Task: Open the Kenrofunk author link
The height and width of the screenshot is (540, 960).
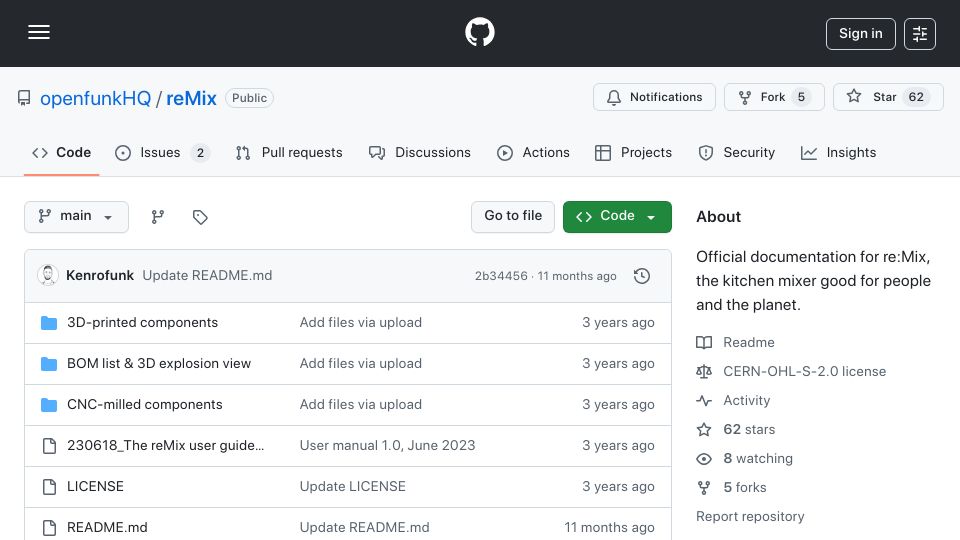Action: click(100, 276)
